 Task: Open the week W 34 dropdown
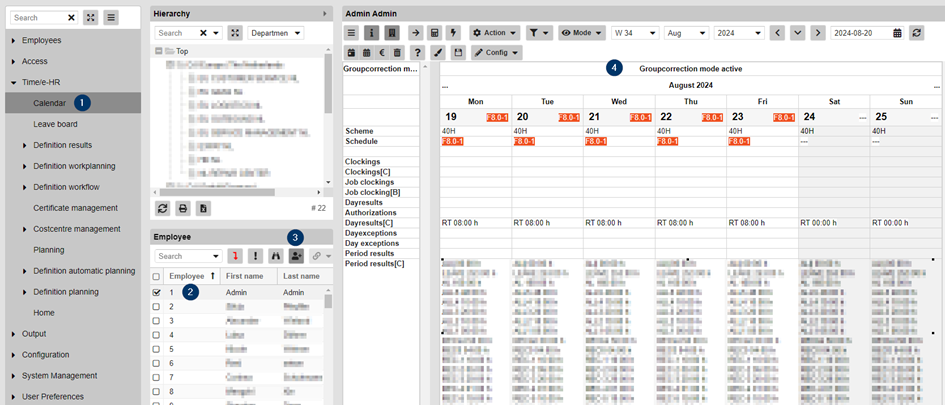tap(635, 33)
